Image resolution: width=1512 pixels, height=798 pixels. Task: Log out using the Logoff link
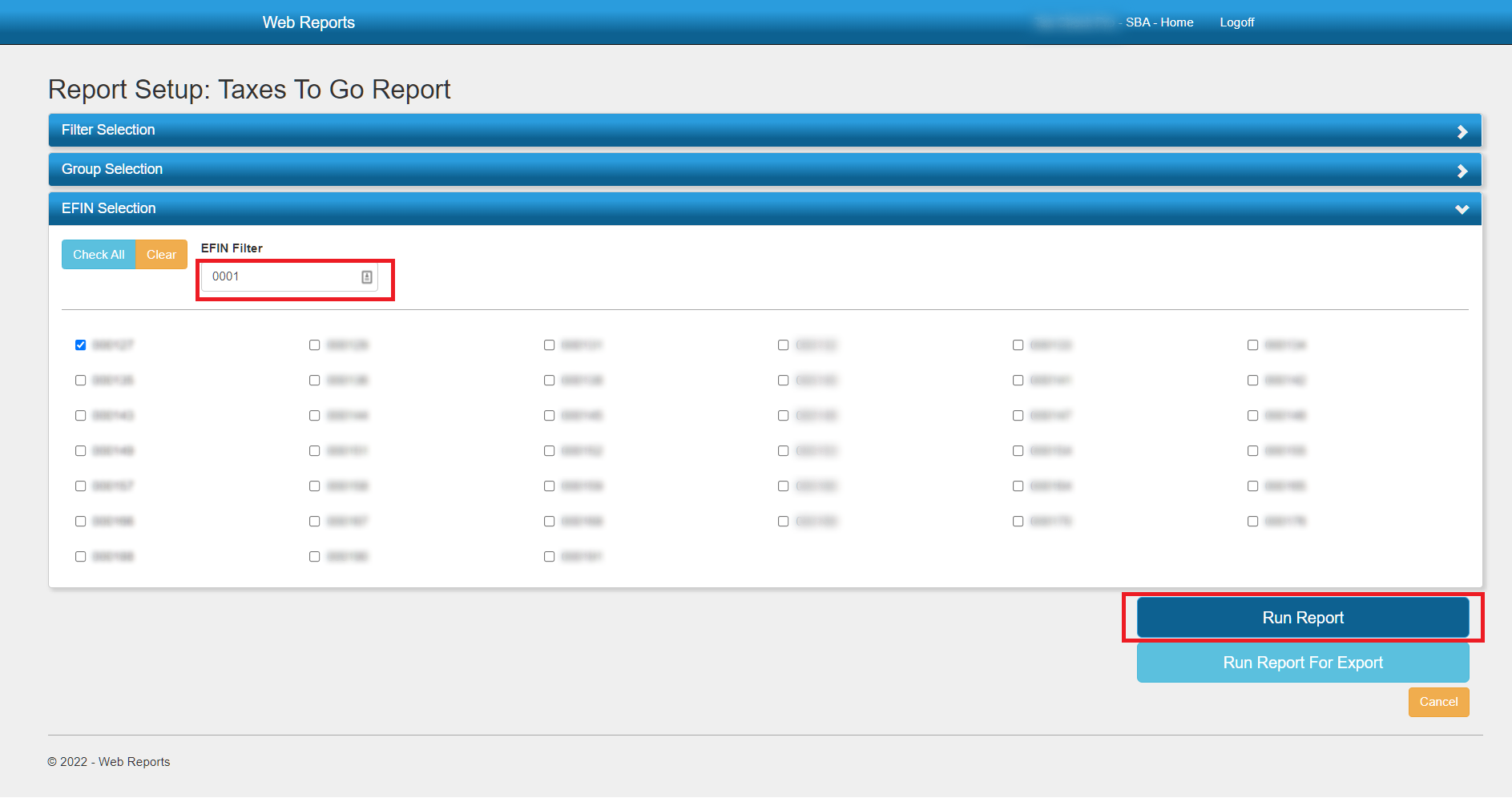click(1236, 22)
